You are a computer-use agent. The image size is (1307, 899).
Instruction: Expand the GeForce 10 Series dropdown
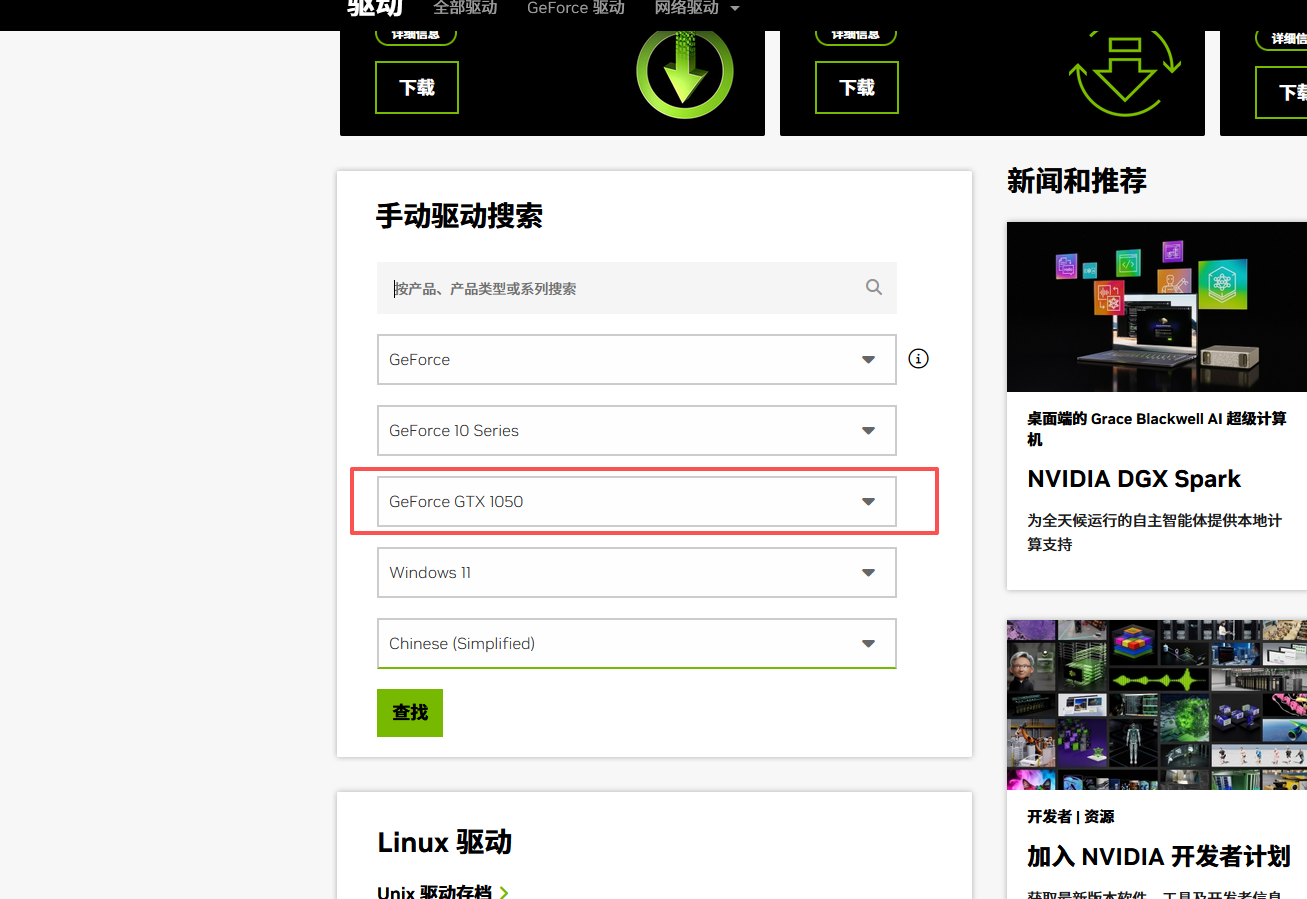tap(636, 430)
